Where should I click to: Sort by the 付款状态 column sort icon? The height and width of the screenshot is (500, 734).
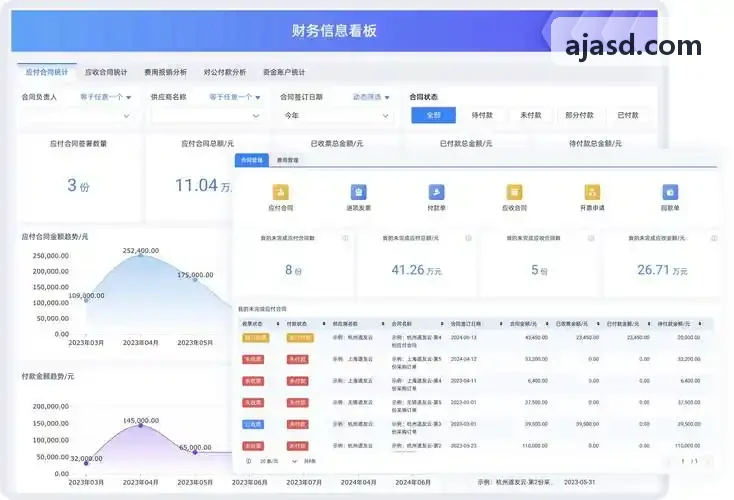tap(323, 324)
